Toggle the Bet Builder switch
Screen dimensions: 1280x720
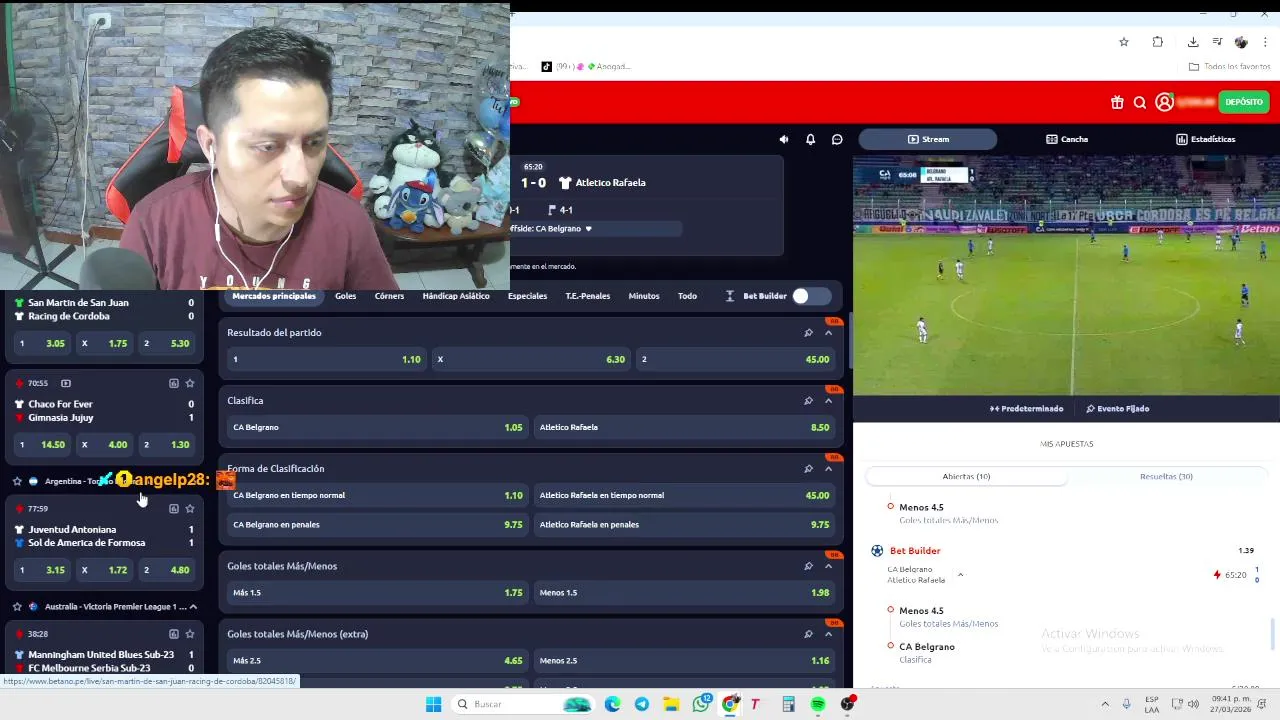coord(811,296)
